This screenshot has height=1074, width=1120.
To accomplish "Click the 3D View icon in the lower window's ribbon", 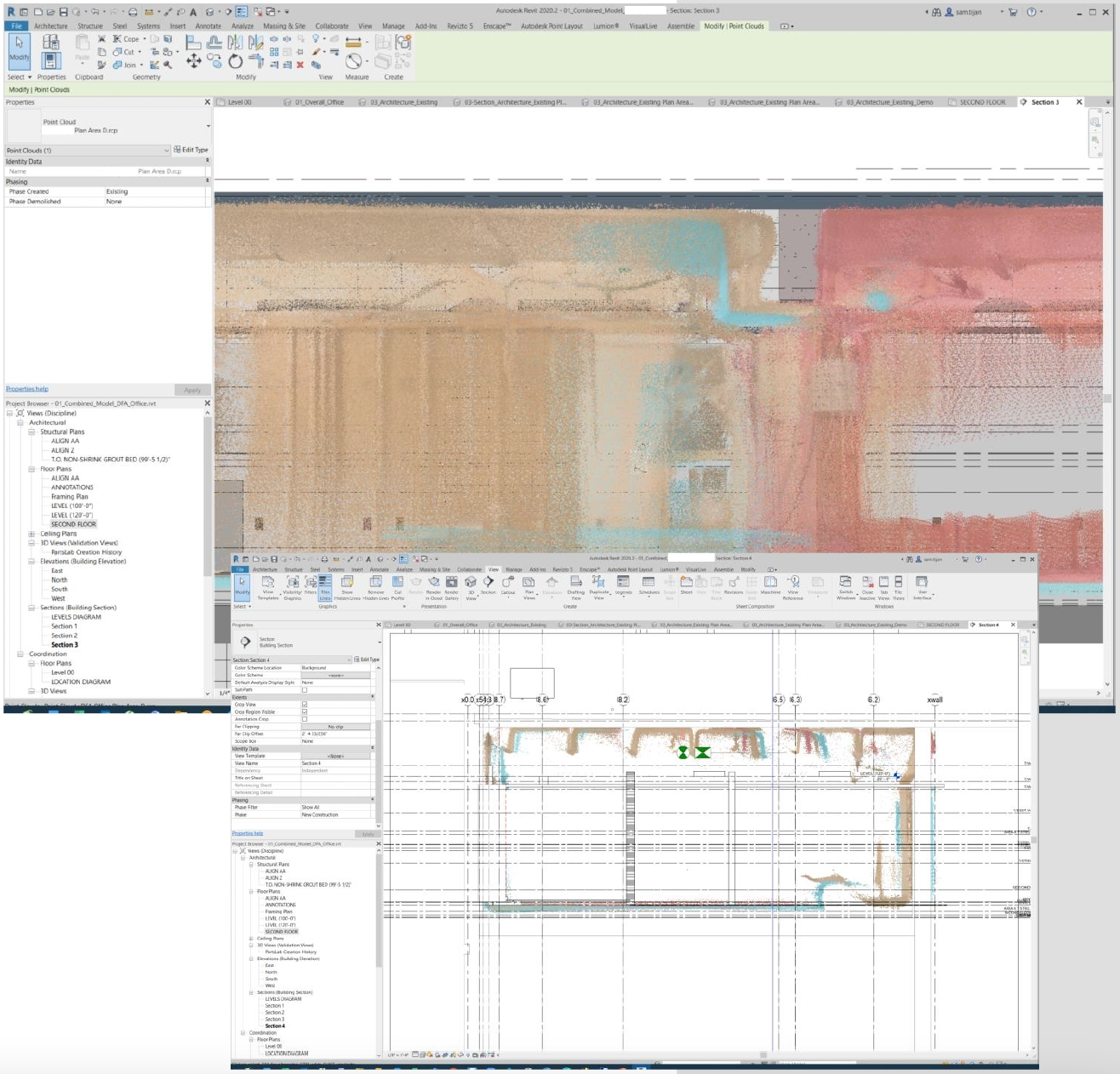I will click(x=471, y=587).
